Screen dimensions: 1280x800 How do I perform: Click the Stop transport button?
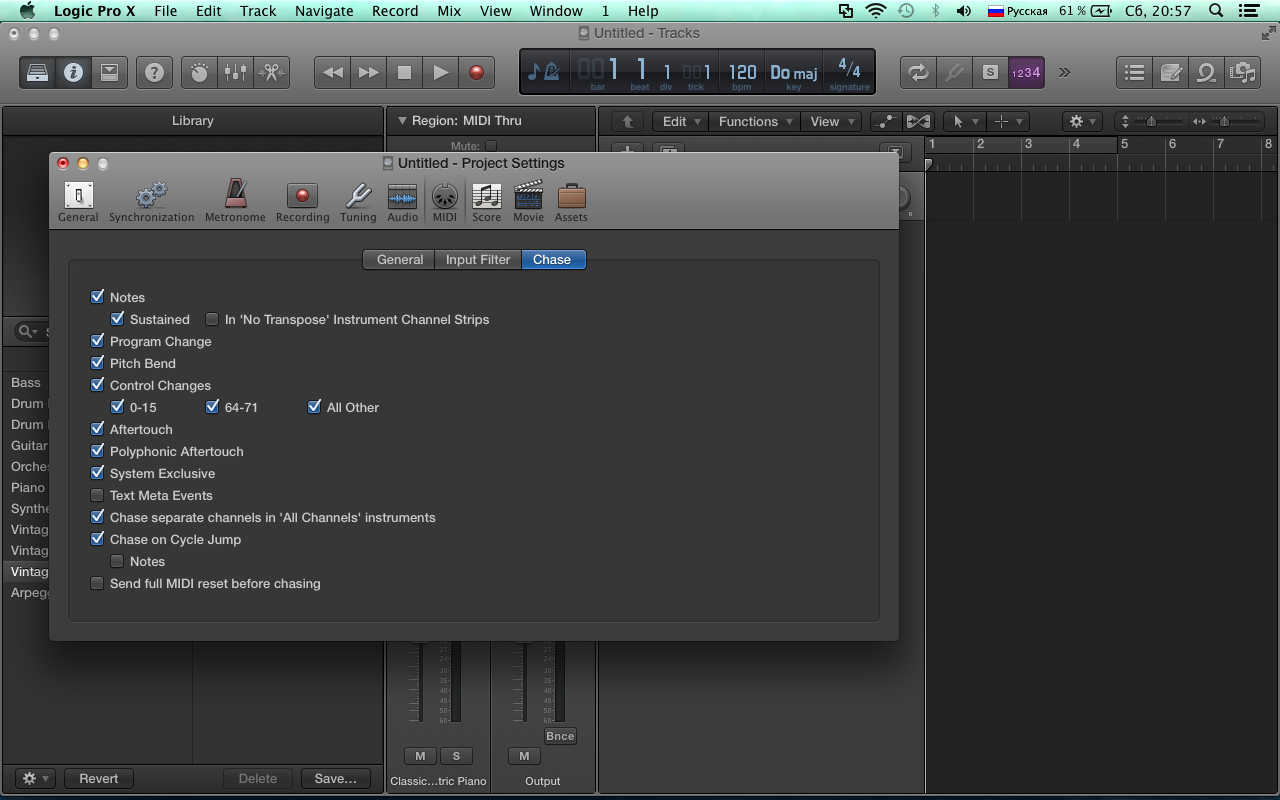pos(405,72)
